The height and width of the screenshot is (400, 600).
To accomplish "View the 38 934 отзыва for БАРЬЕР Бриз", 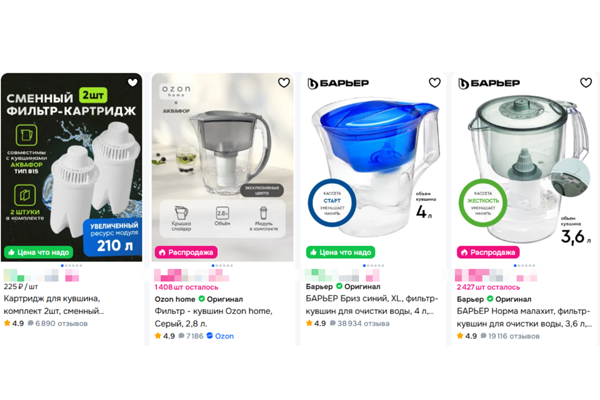I will pyautogui.click(x=363, y=323).
